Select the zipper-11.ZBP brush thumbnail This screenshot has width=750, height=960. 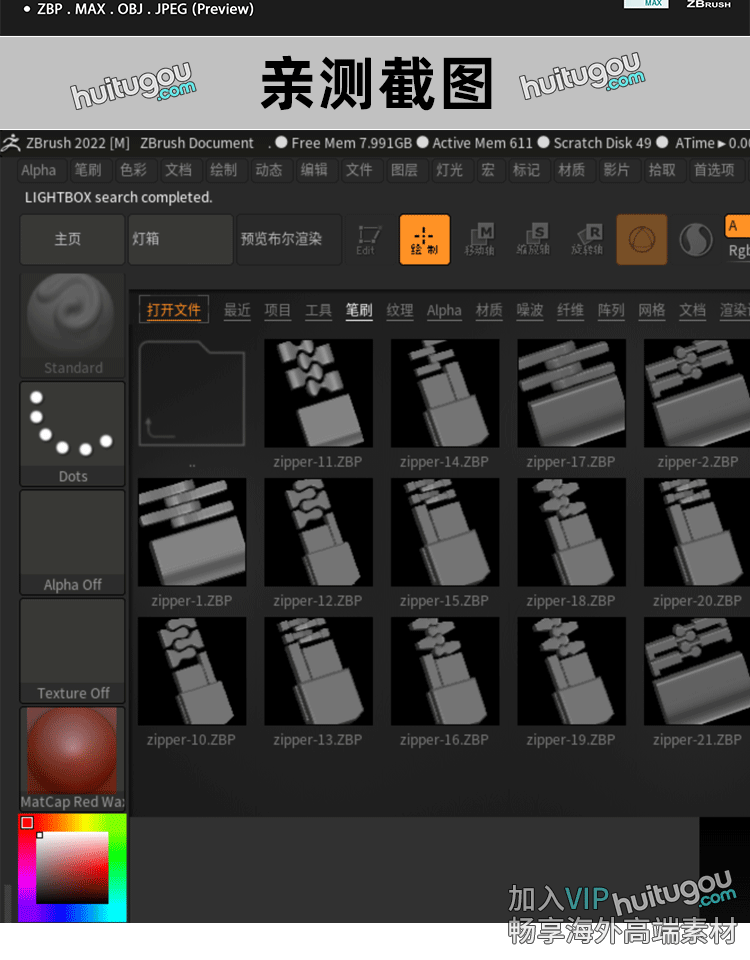tap(318, 393)
